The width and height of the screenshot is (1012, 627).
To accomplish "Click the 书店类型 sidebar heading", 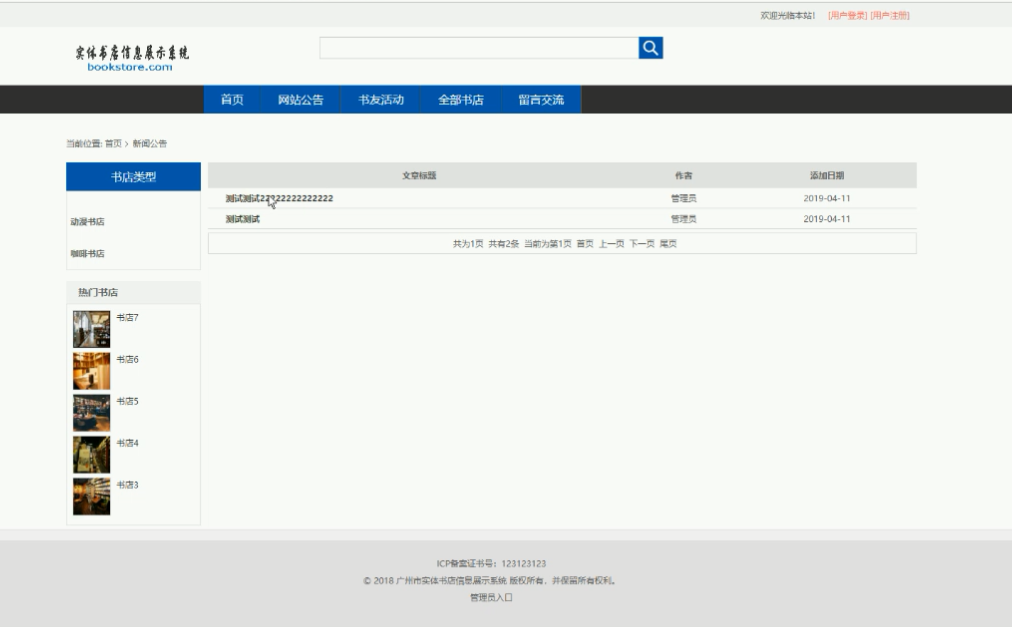I will (x=134, y=177).
